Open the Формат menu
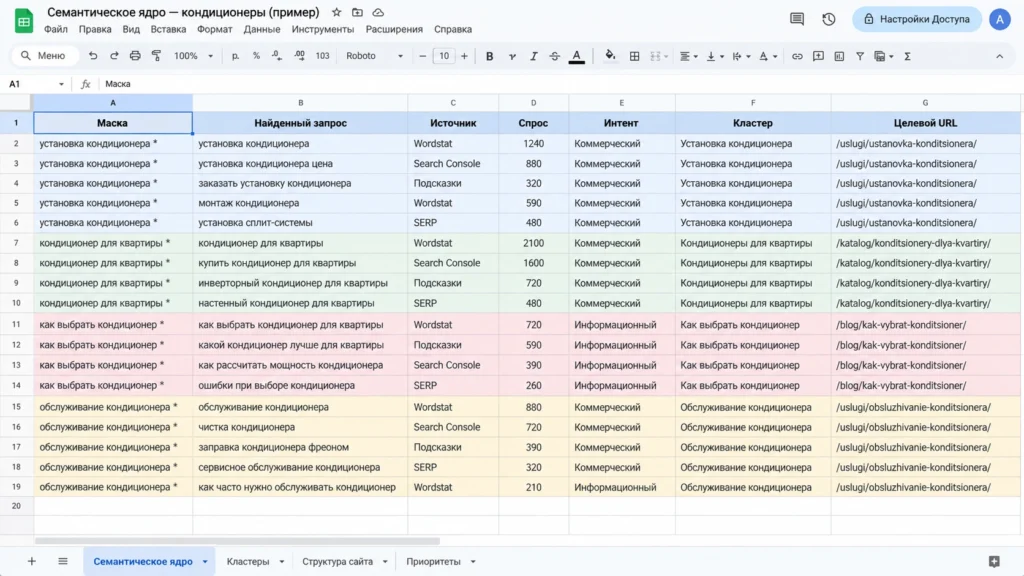1024x576 pixels. pos(214,29)
